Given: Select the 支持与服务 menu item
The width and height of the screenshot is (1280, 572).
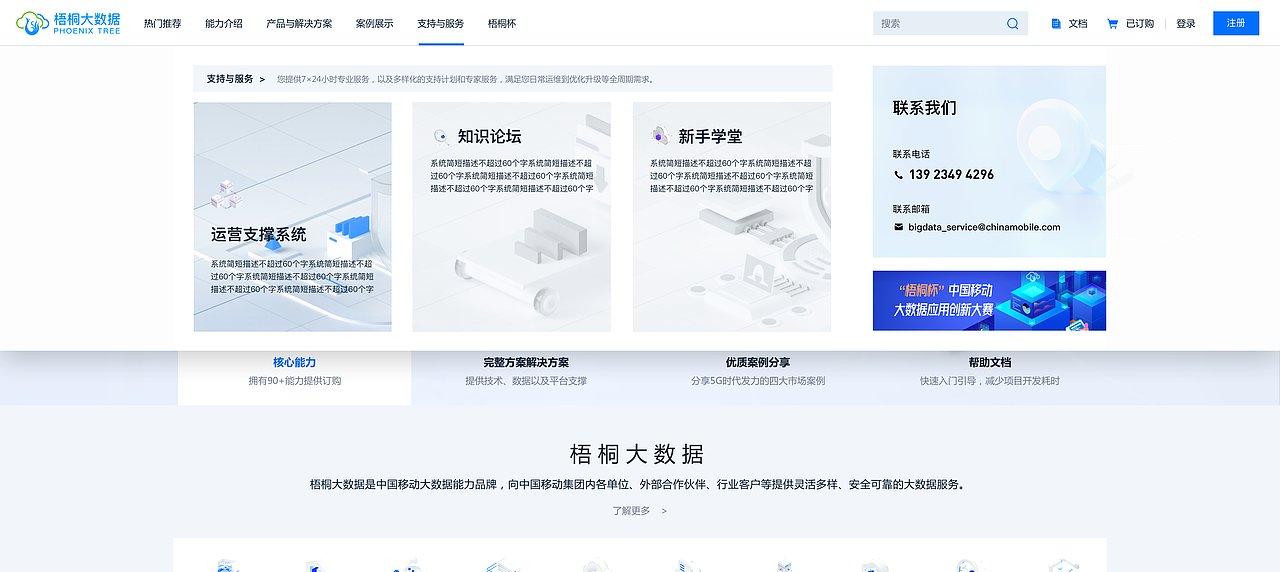Looking at the screenshot, I should pos(441,24).
